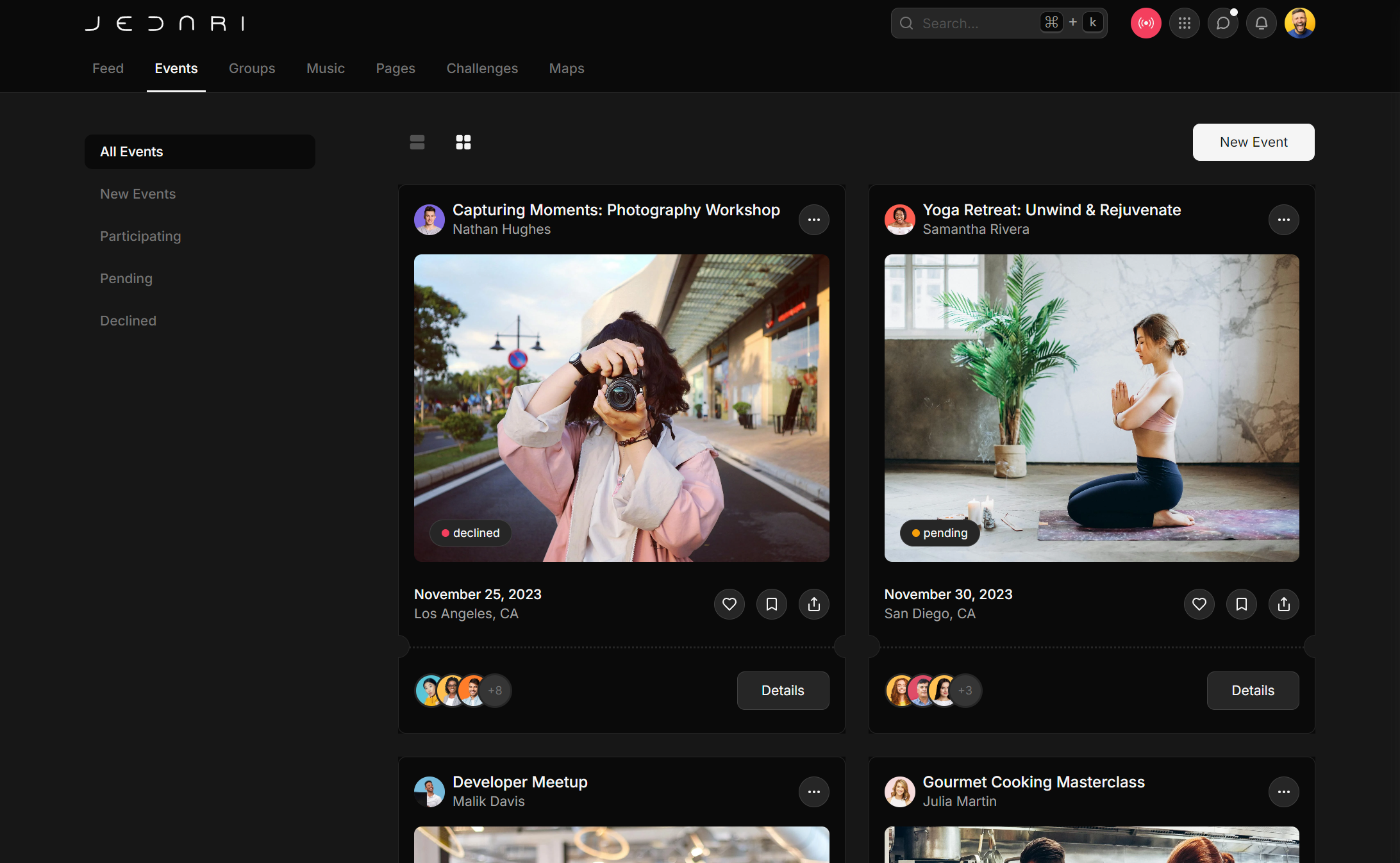Select All Events in sidebar

200,152
